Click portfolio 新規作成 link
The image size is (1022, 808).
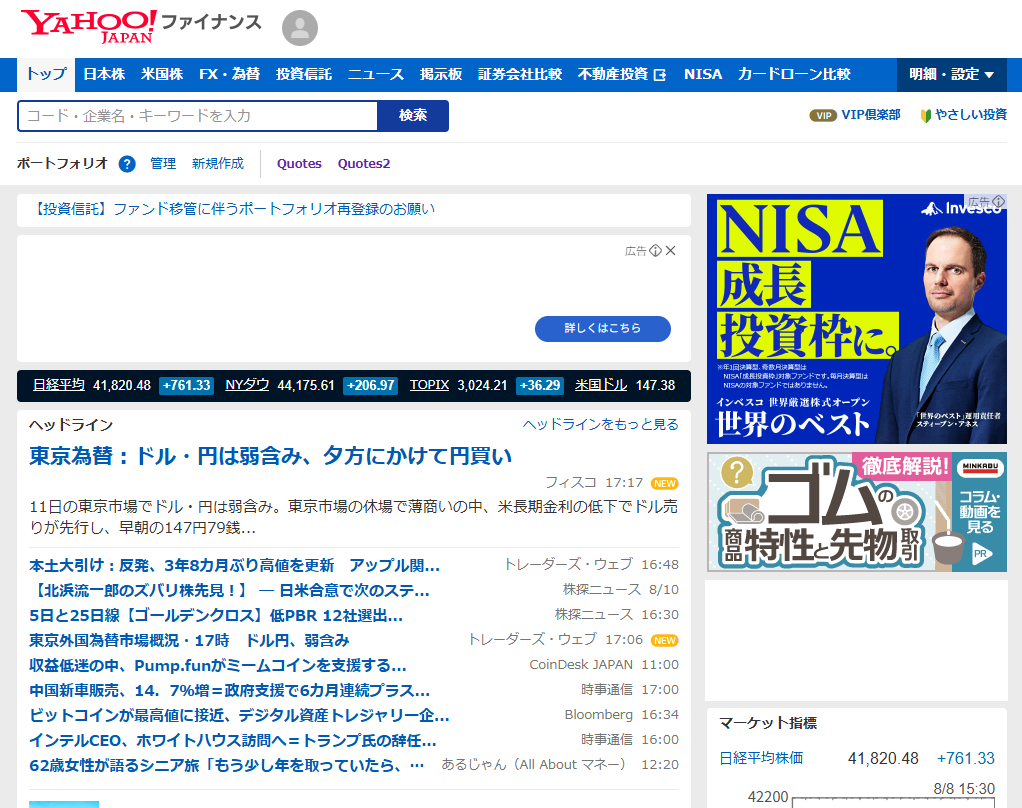point(218,164)
